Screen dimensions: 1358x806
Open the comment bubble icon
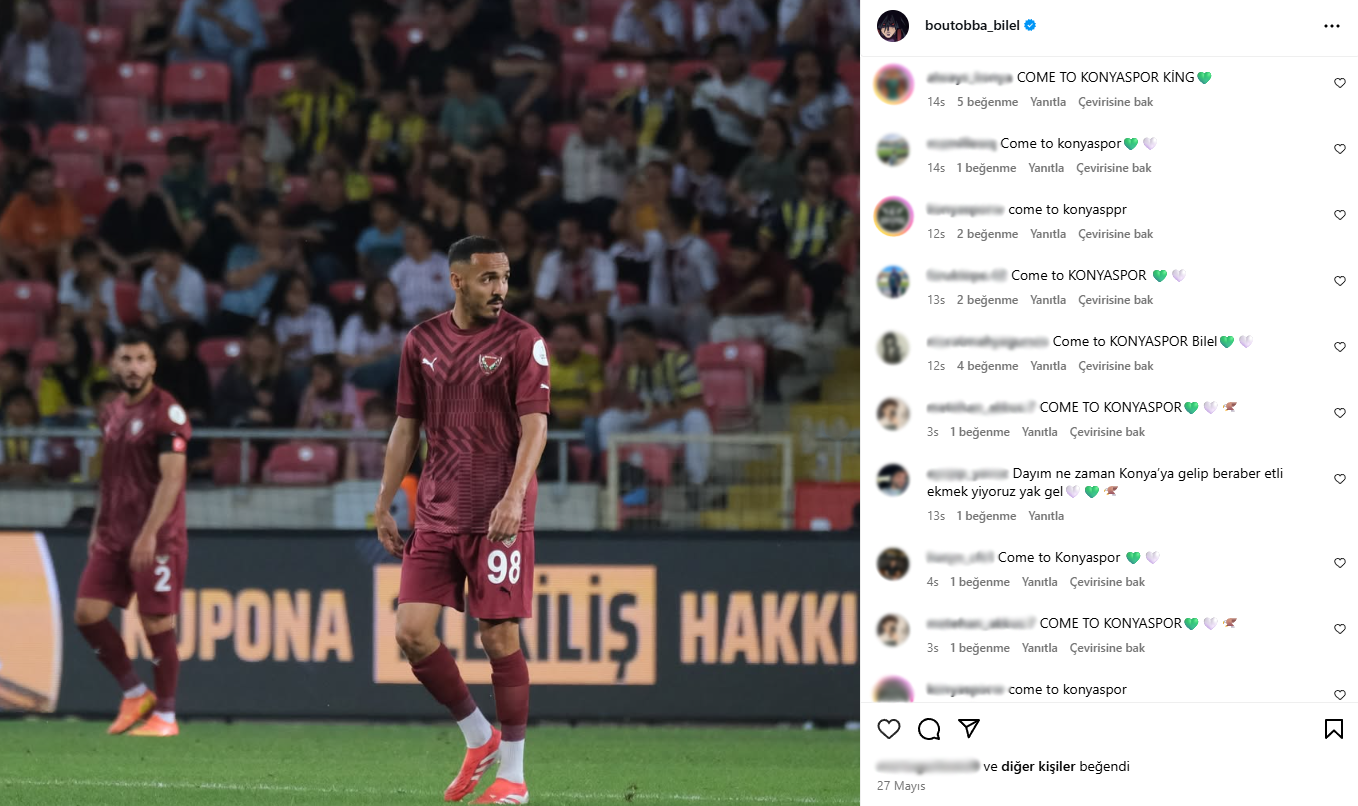[x=929, y=728]
